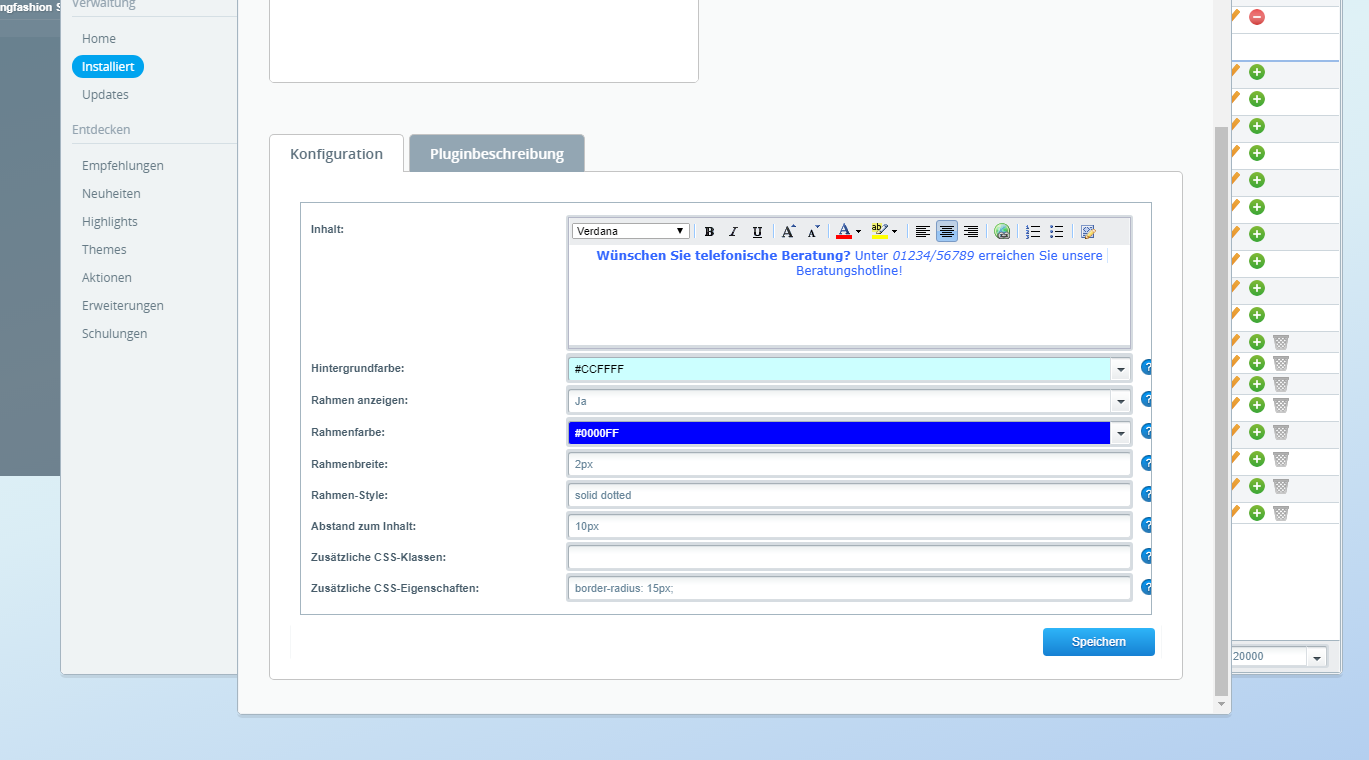Viewport: 1369px width, 760px height.
Task: Expand the Rahmenfarbe color dropdown
Action: point(1120,434)
